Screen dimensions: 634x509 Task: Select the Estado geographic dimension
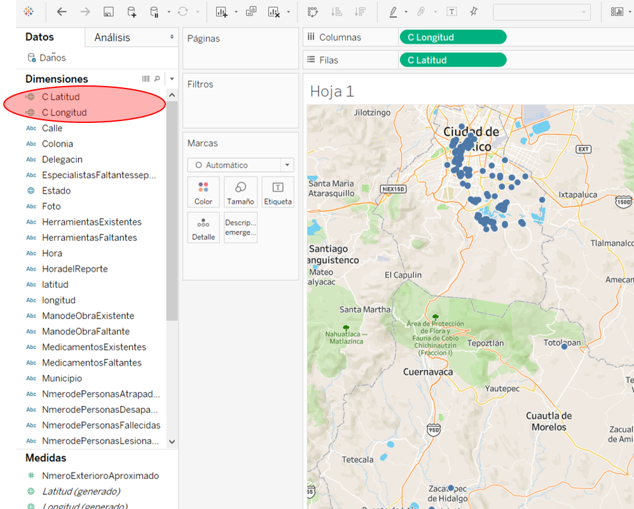click(x=56, y=191)
